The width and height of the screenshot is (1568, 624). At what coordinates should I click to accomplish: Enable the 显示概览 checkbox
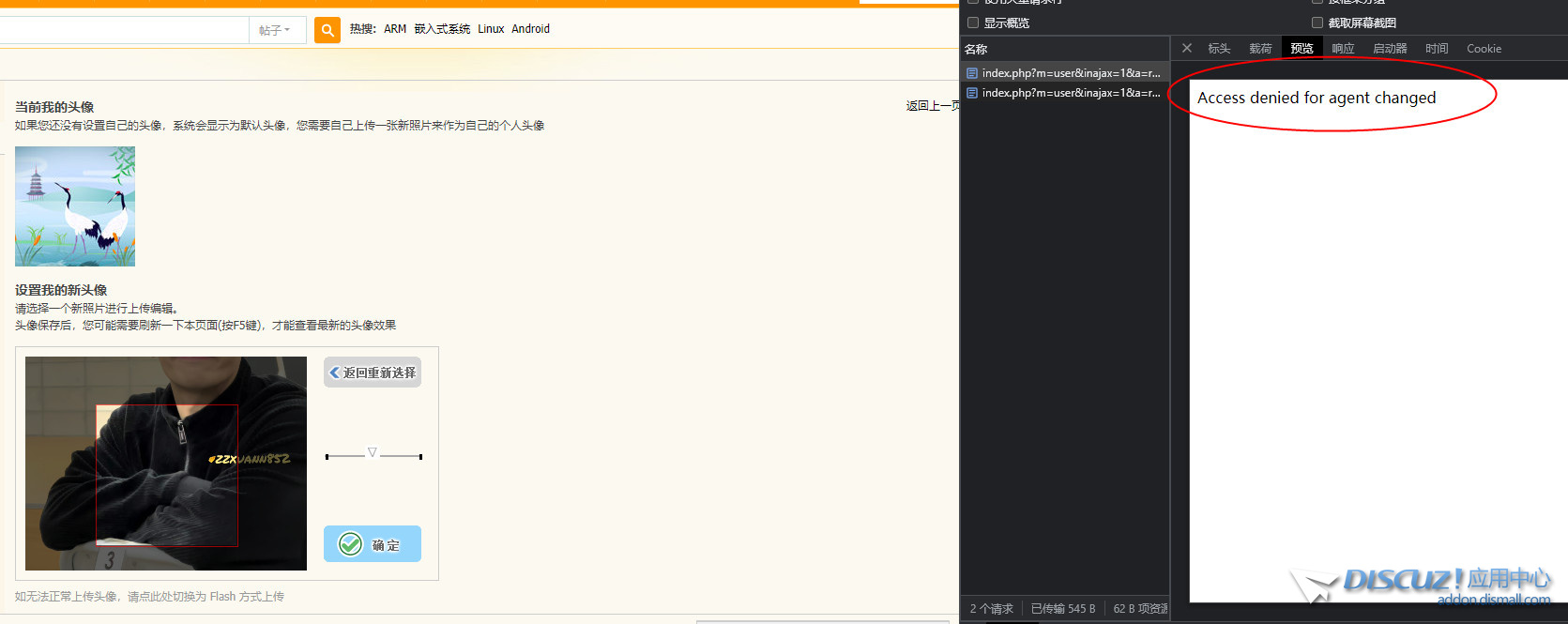click(x=973, y=23)
